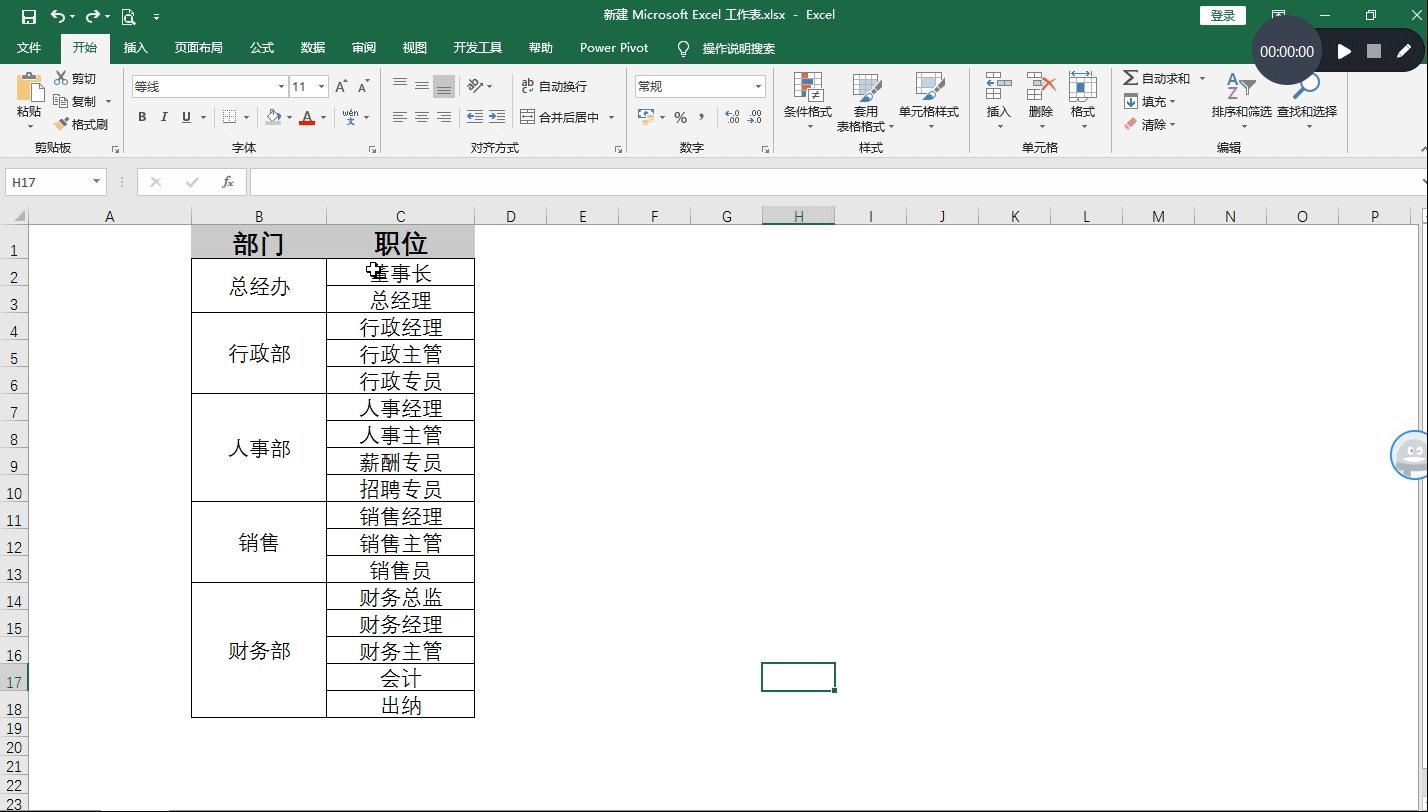Toggle bold formatting
This screenshot has height=812, width=1428.
[x=141, y=117]
